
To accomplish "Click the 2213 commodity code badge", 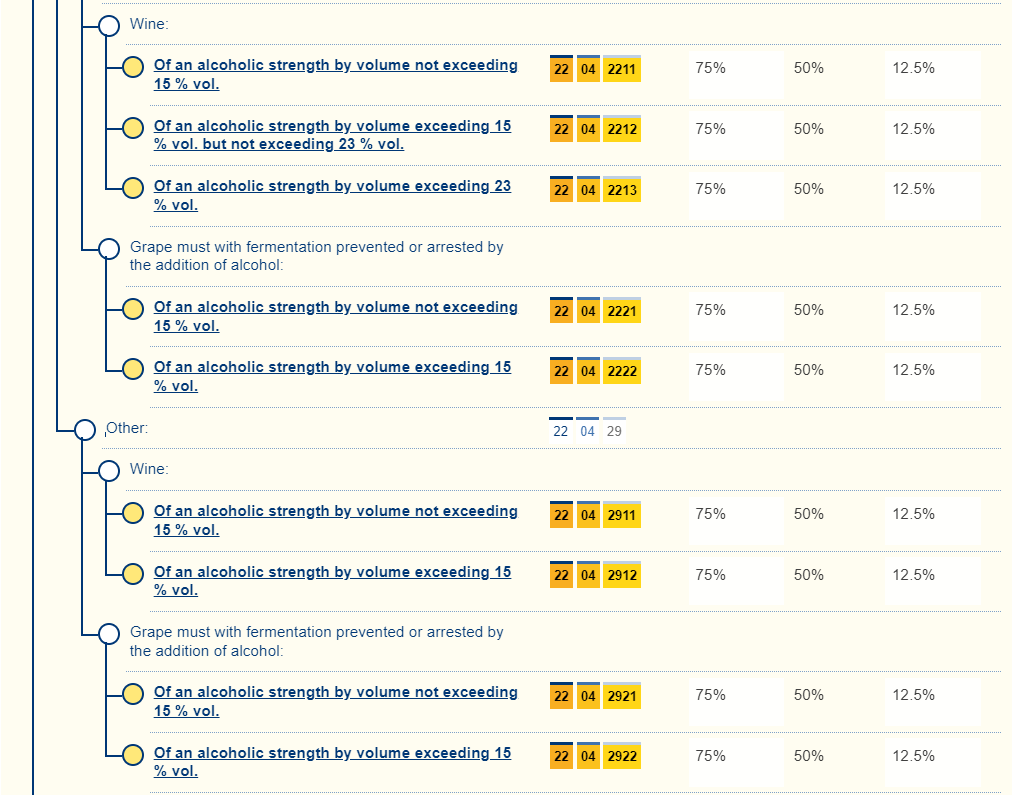I will tap(621, 190).
